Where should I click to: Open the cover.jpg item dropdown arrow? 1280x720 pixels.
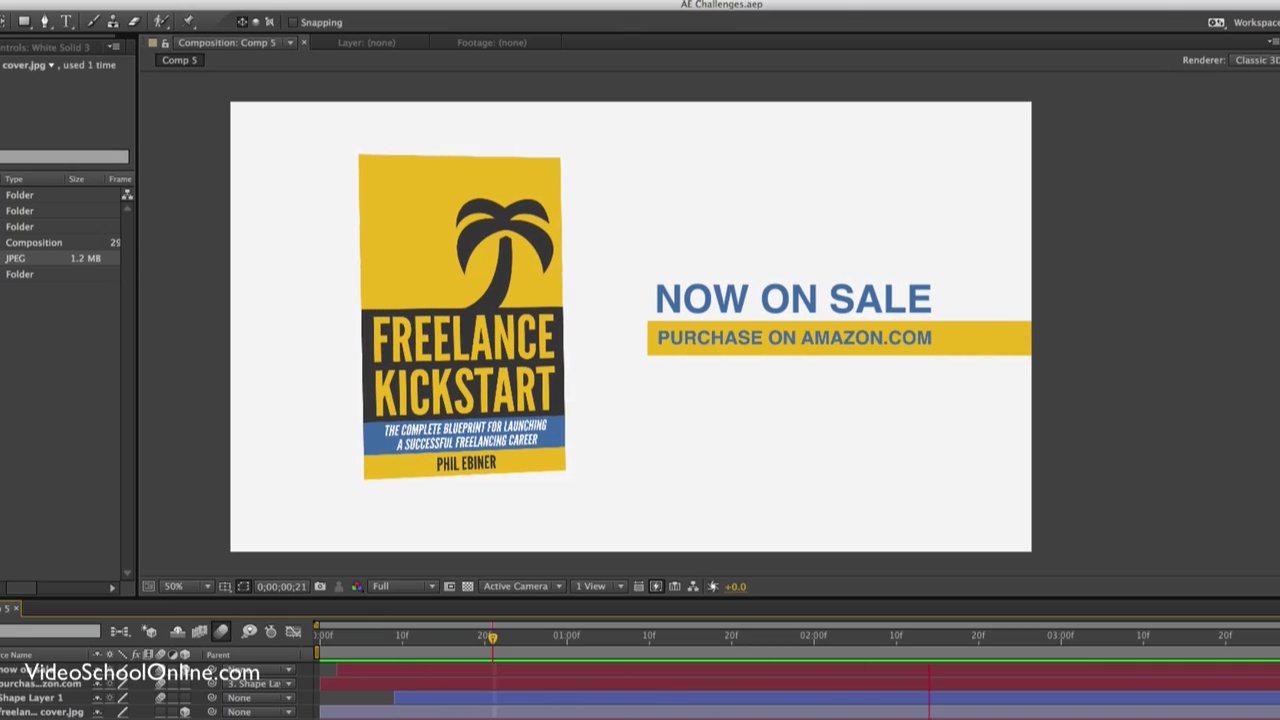[51, 65]
